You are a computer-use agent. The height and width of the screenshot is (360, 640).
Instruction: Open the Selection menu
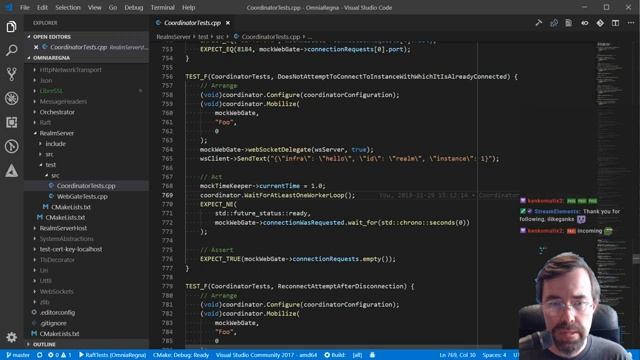pos(68,7)
